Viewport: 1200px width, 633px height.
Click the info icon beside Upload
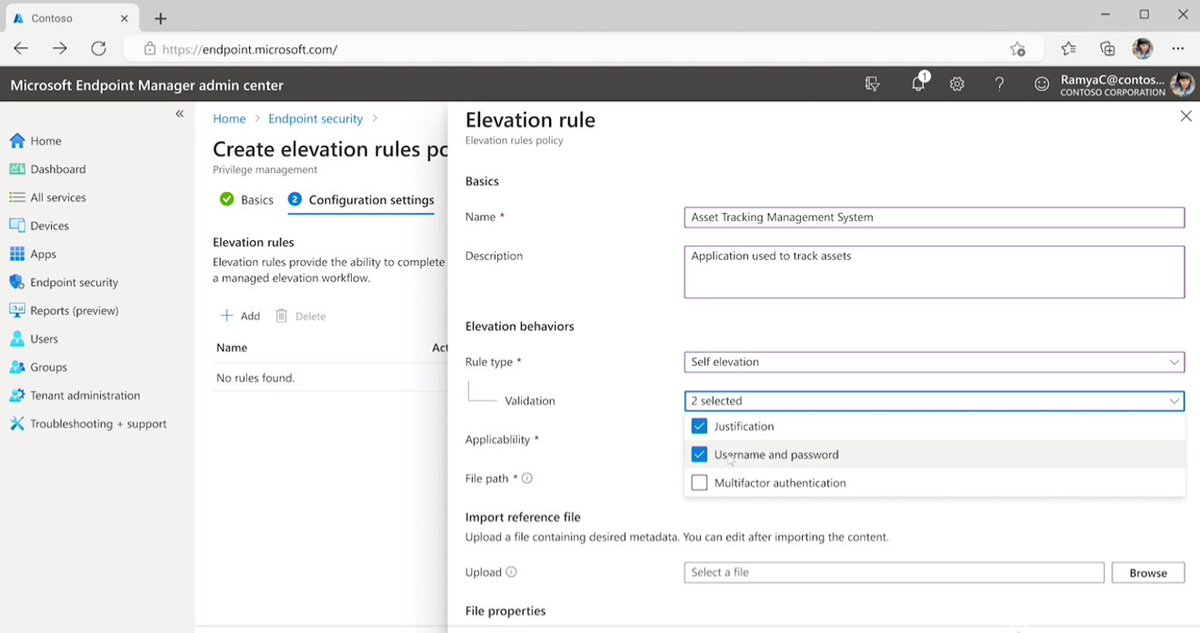[x=511, y=573]
